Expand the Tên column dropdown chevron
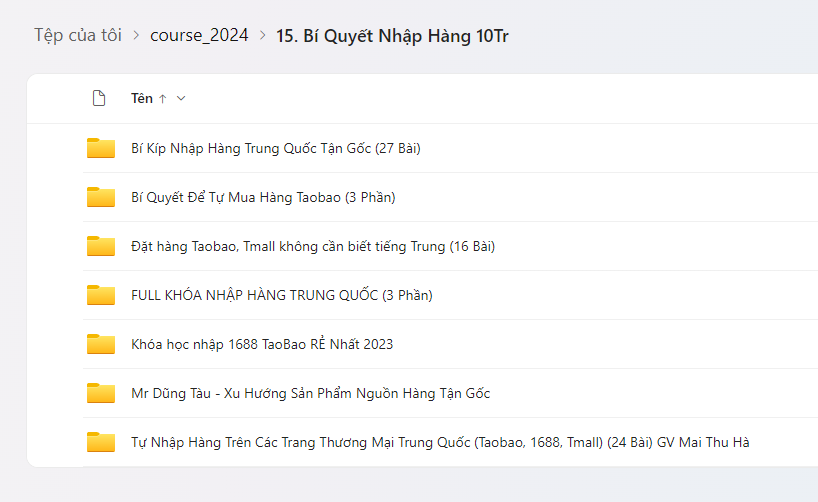Image resolution: width=818 pixels, height=502 pixels. point(181,99)
